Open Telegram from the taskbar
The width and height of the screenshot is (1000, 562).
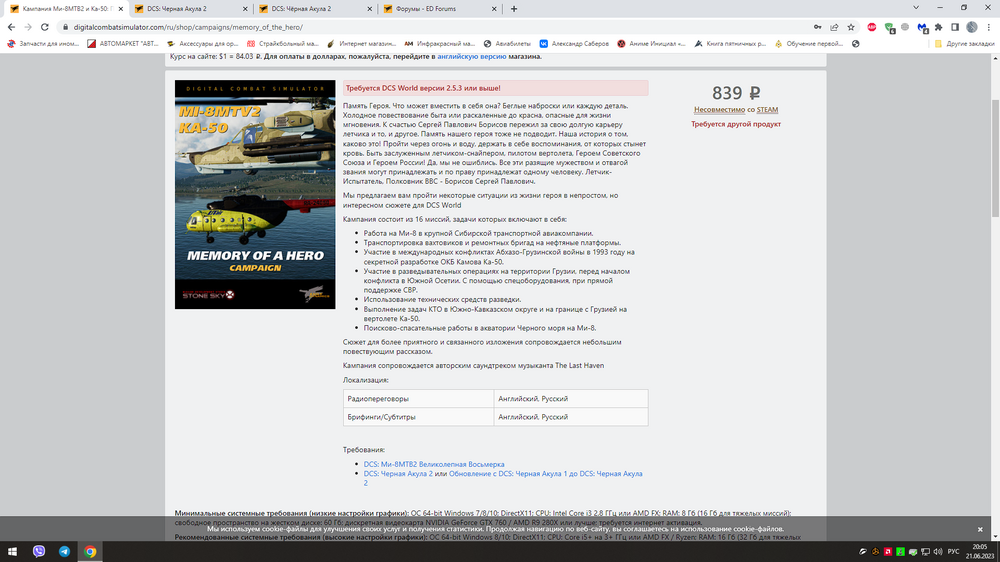point(64,551)
